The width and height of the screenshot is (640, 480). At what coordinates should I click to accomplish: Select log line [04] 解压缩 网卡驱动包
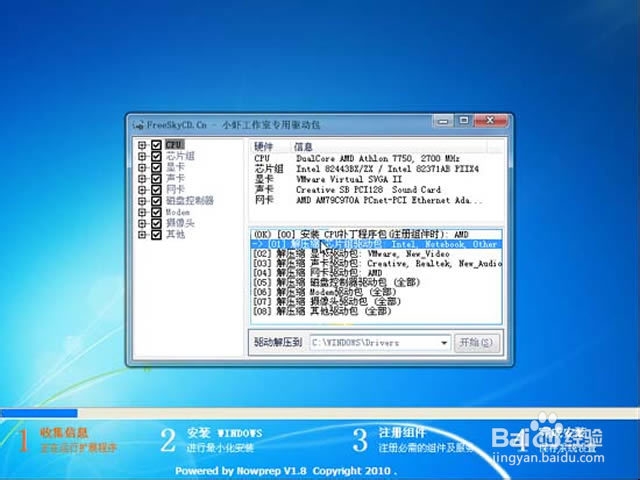tap(376, 273)
